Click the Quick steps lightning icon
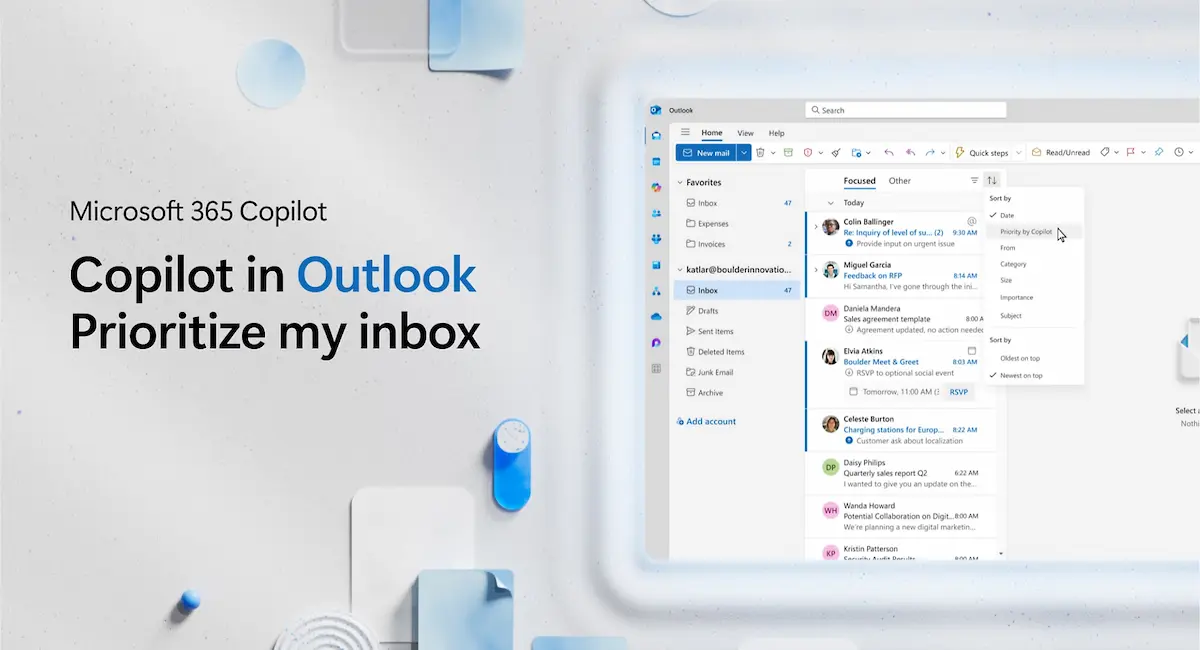 coord(960,152)
